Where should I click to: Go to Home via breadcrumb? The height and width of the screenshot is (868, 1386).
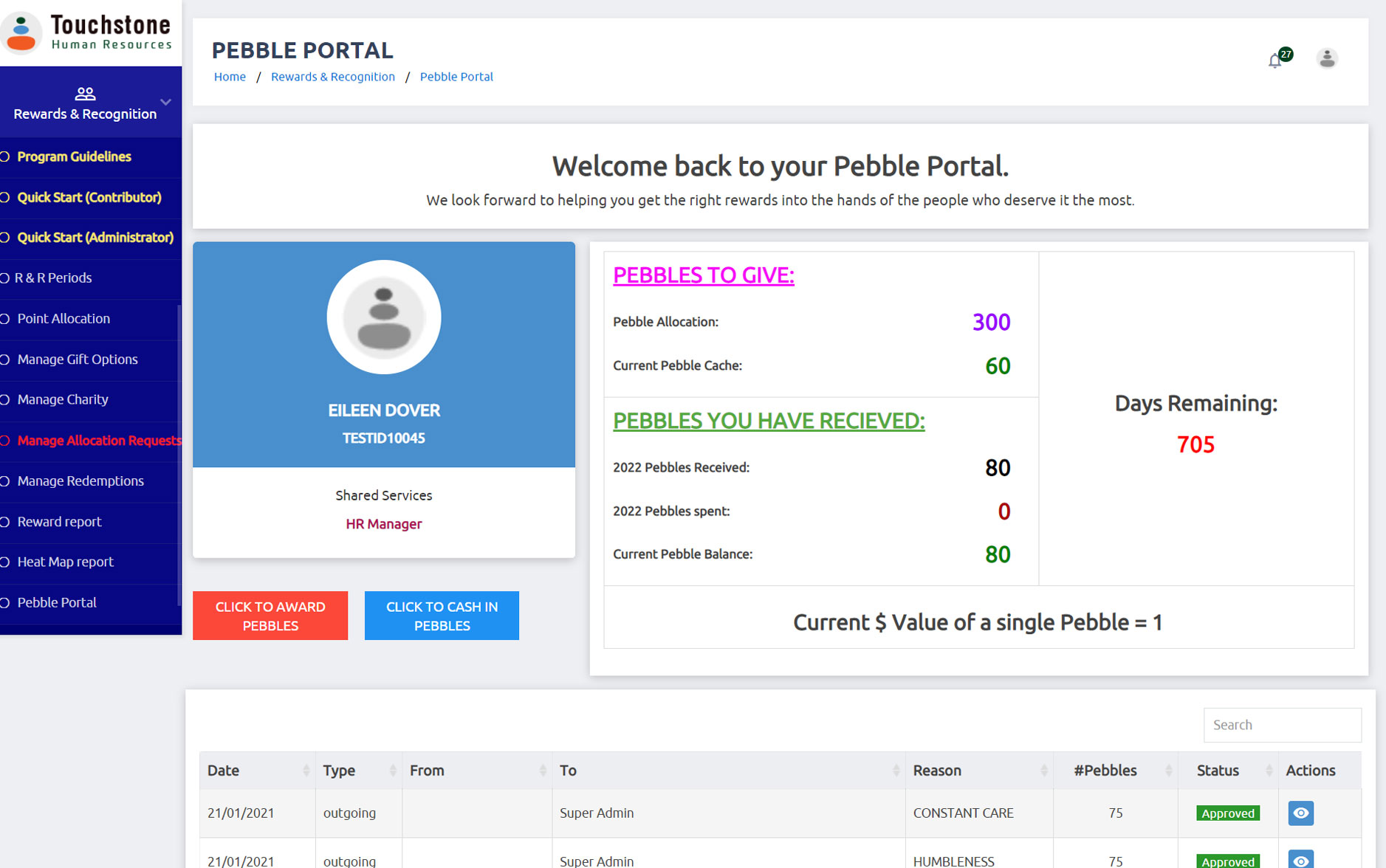click(x=230, y=77)
